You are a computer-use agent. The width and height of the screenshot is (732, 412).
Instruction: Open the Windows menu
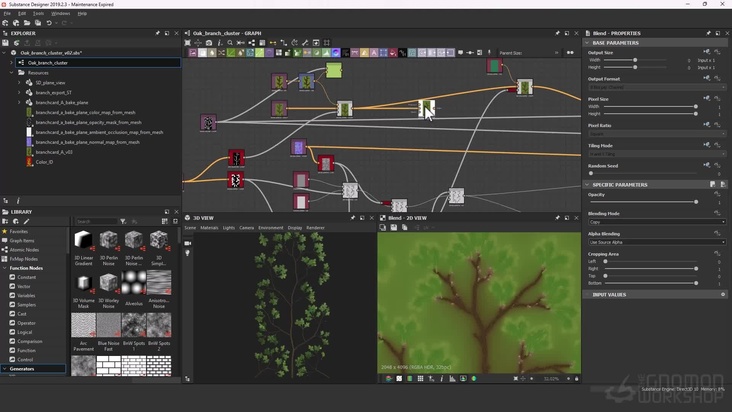(60, 14)
